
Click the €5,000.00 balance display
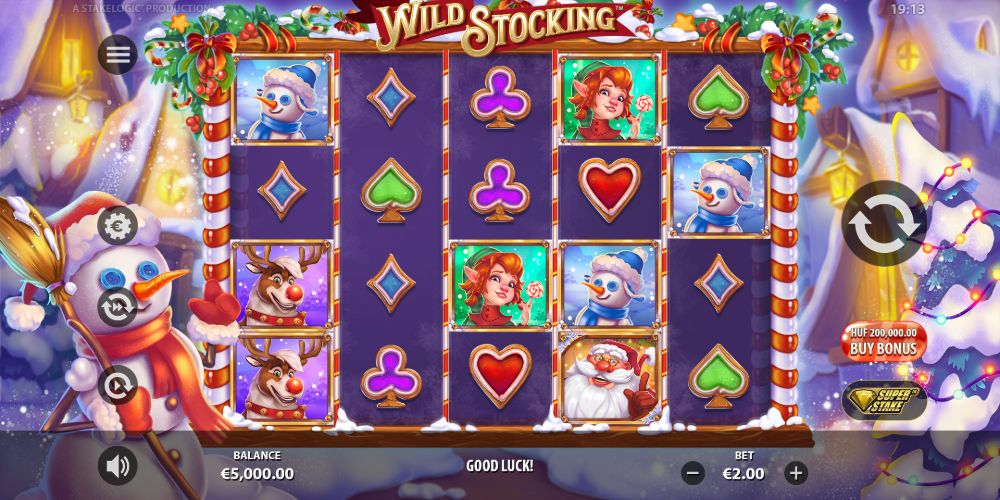(257, 474)
